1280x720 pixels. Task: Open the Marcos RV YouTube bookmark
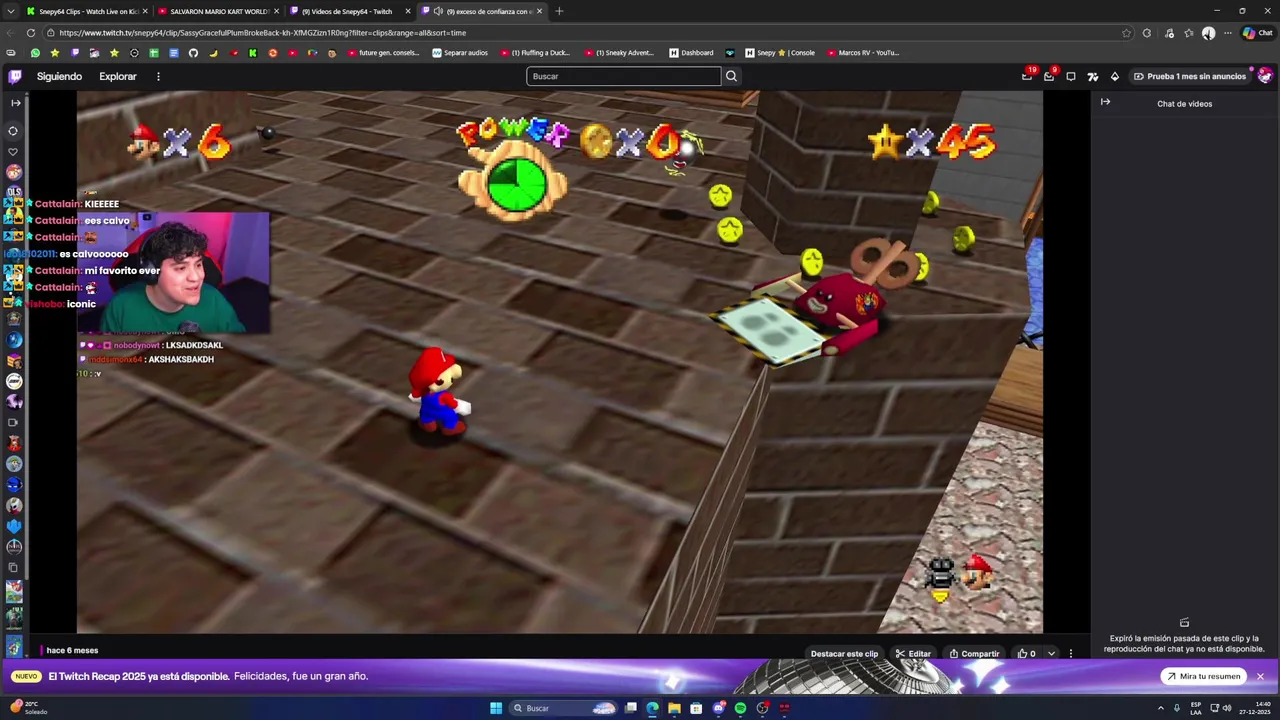863,53
